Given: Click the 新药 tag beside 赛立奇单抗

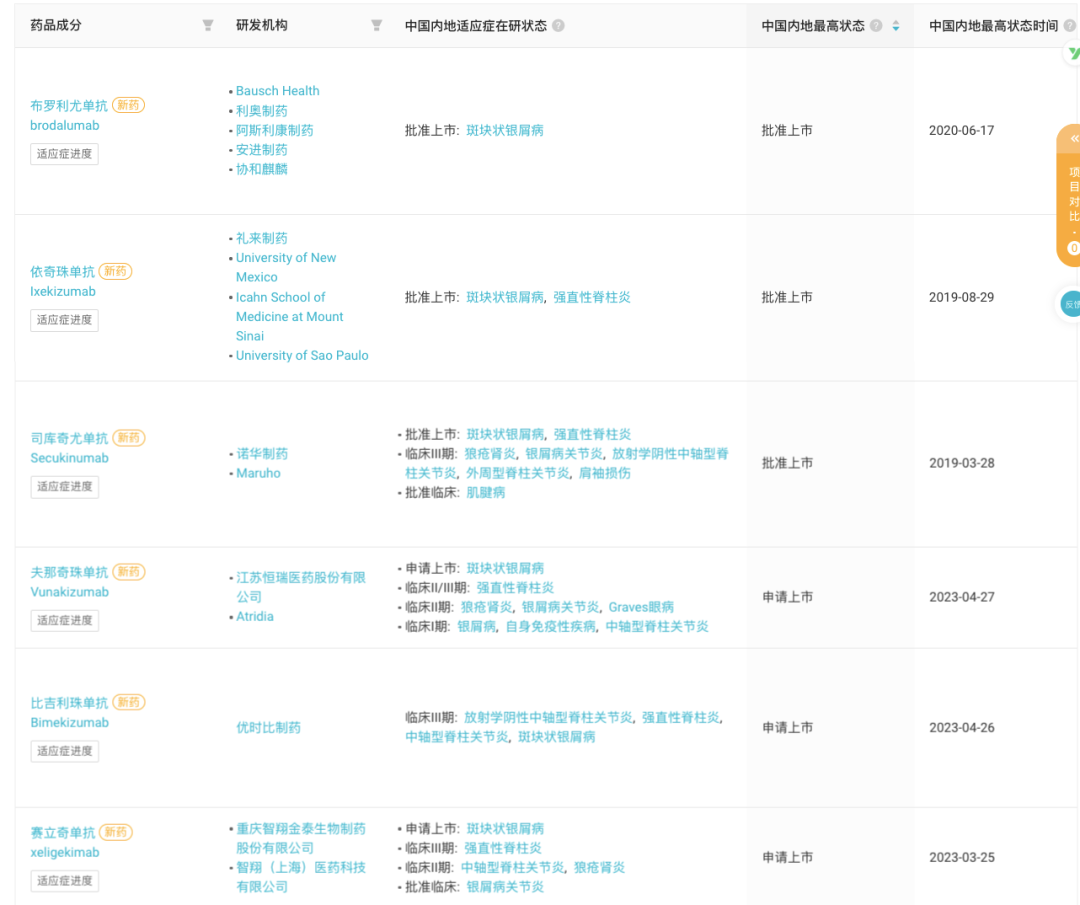Looking at the screenshot, I should (116, 832).
